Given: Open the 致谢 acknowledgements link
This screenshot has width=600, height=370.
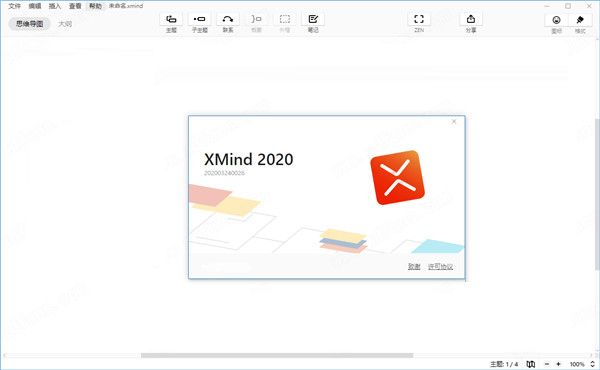Looking at the screenshot, I should (414, 267).
